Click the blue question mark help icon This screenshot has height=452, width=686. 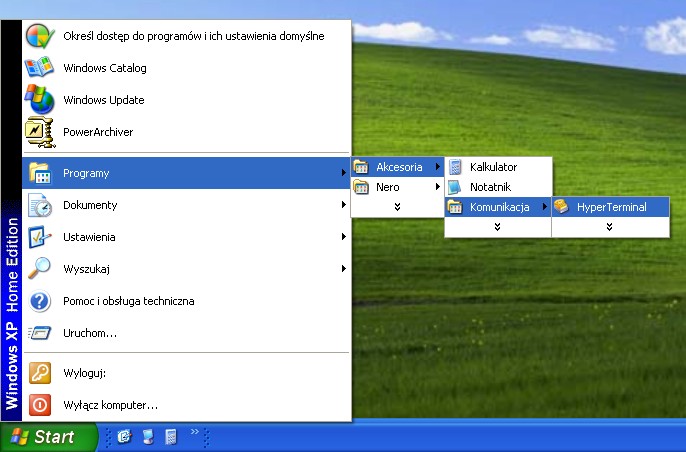40,301
